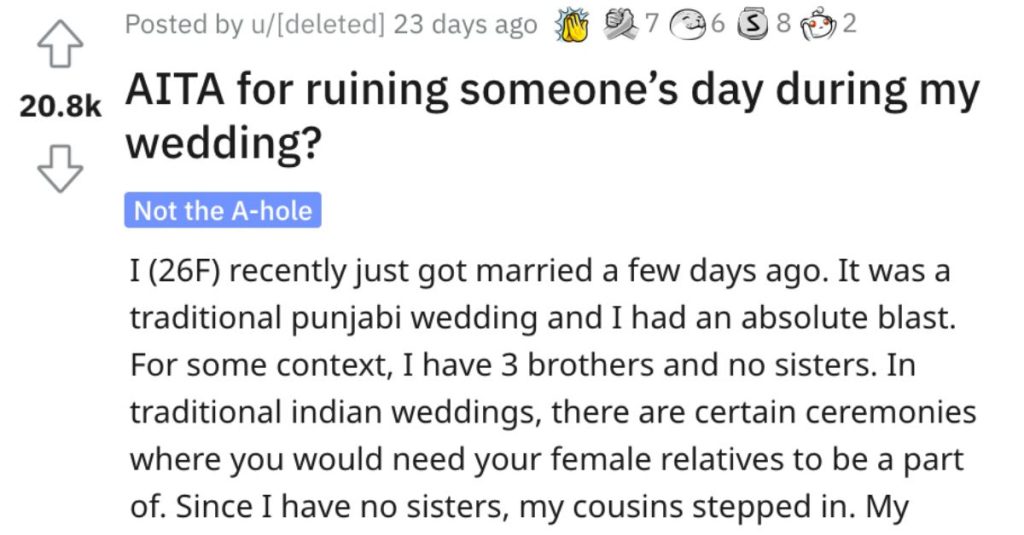Downvote the AITA wedding post
This screenshot has height=535, width=1024.
(x=58, y=170)
